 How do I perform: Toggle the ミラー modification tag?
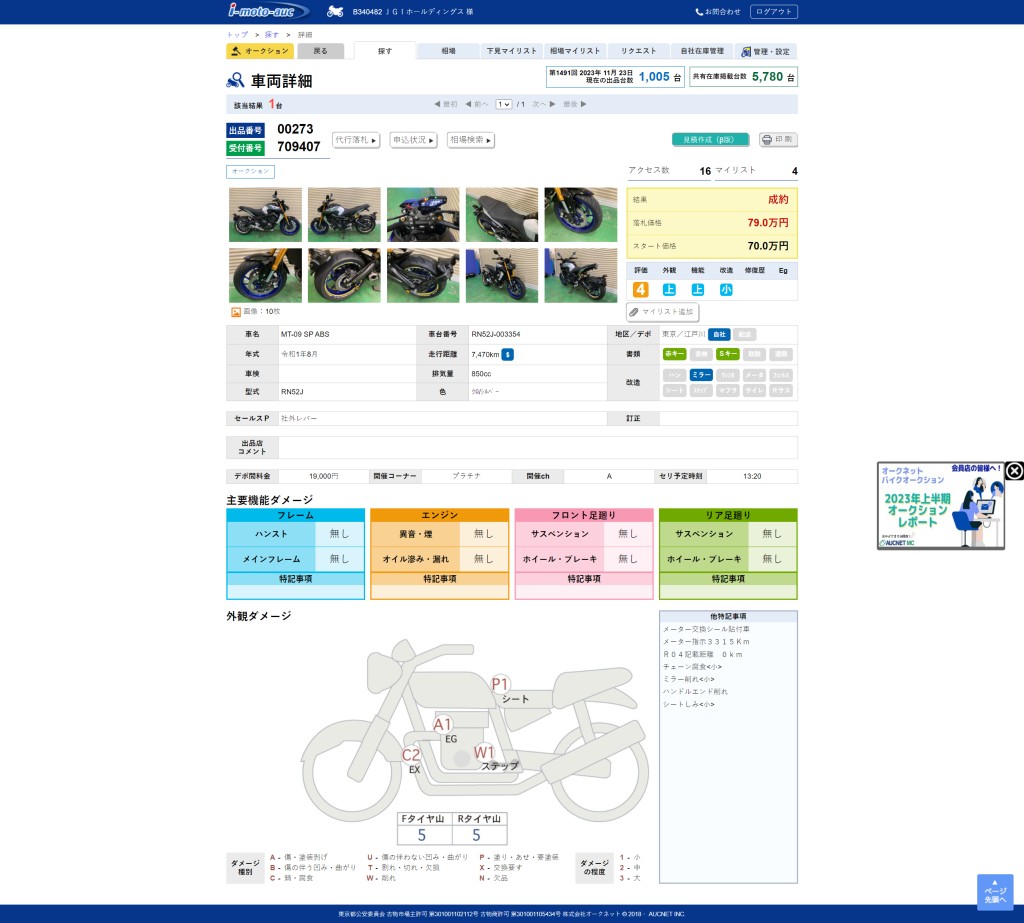[701, 374]
